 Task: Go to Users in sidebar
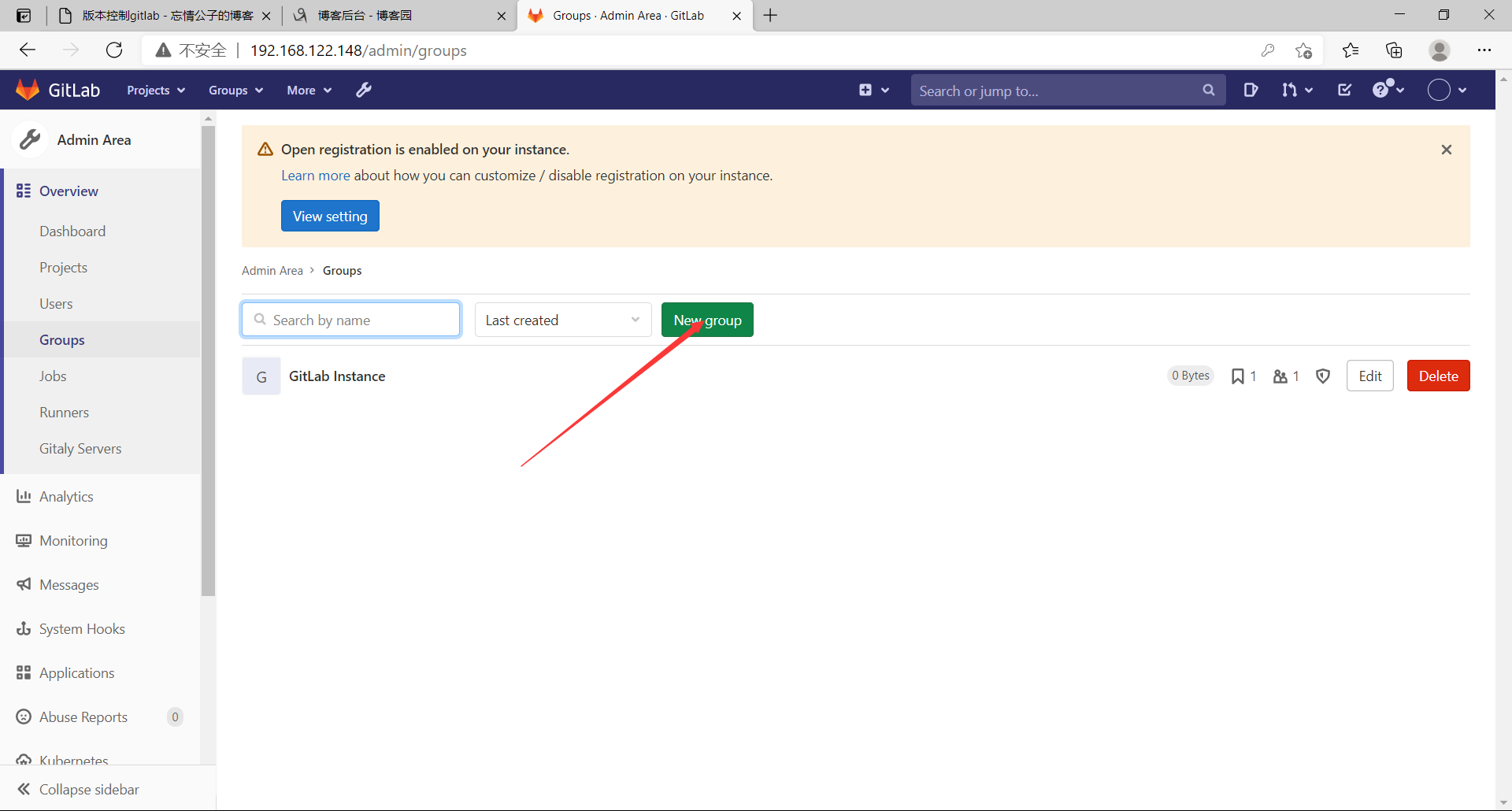[56, 304]
